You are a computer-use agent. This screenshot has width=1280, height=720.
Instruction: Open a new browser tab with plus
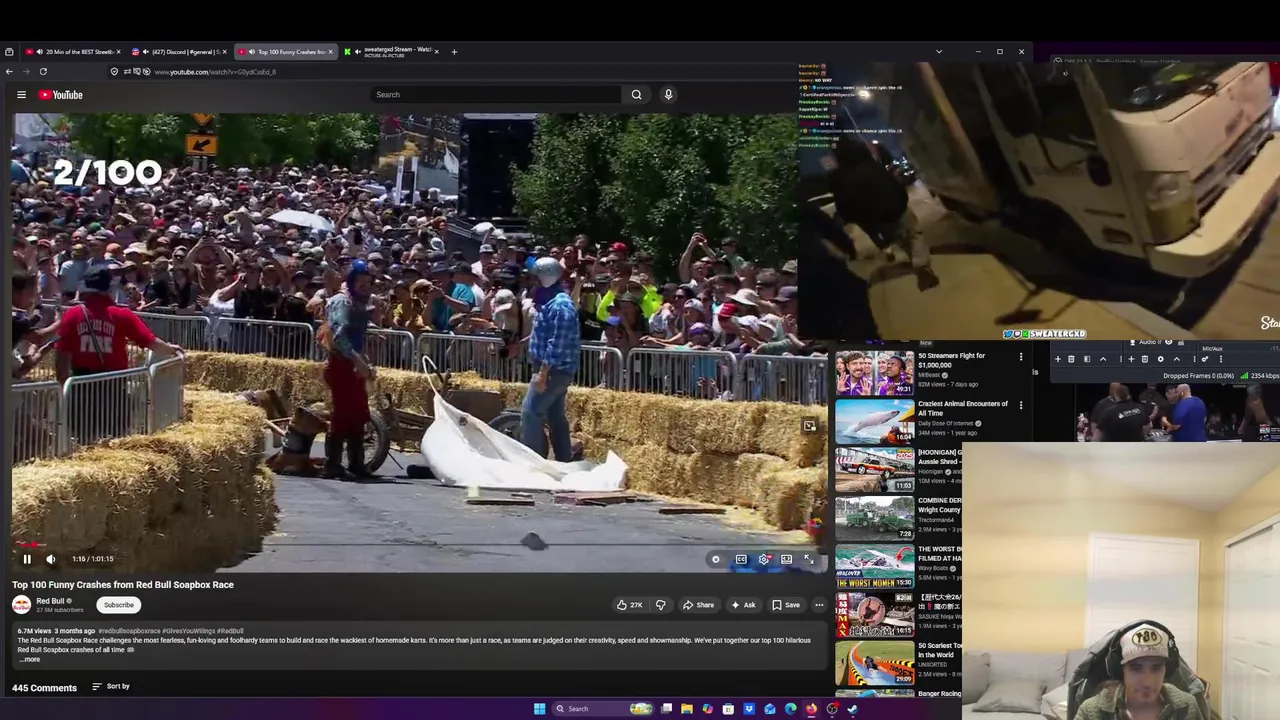[454, 52]
